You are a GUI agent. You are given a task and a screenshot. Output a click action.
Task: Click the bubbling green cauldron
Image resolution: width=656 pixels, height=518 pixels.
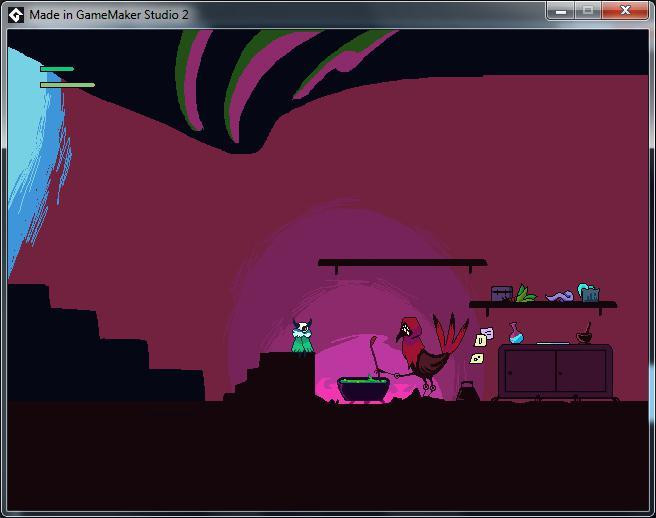coord(363,389)
